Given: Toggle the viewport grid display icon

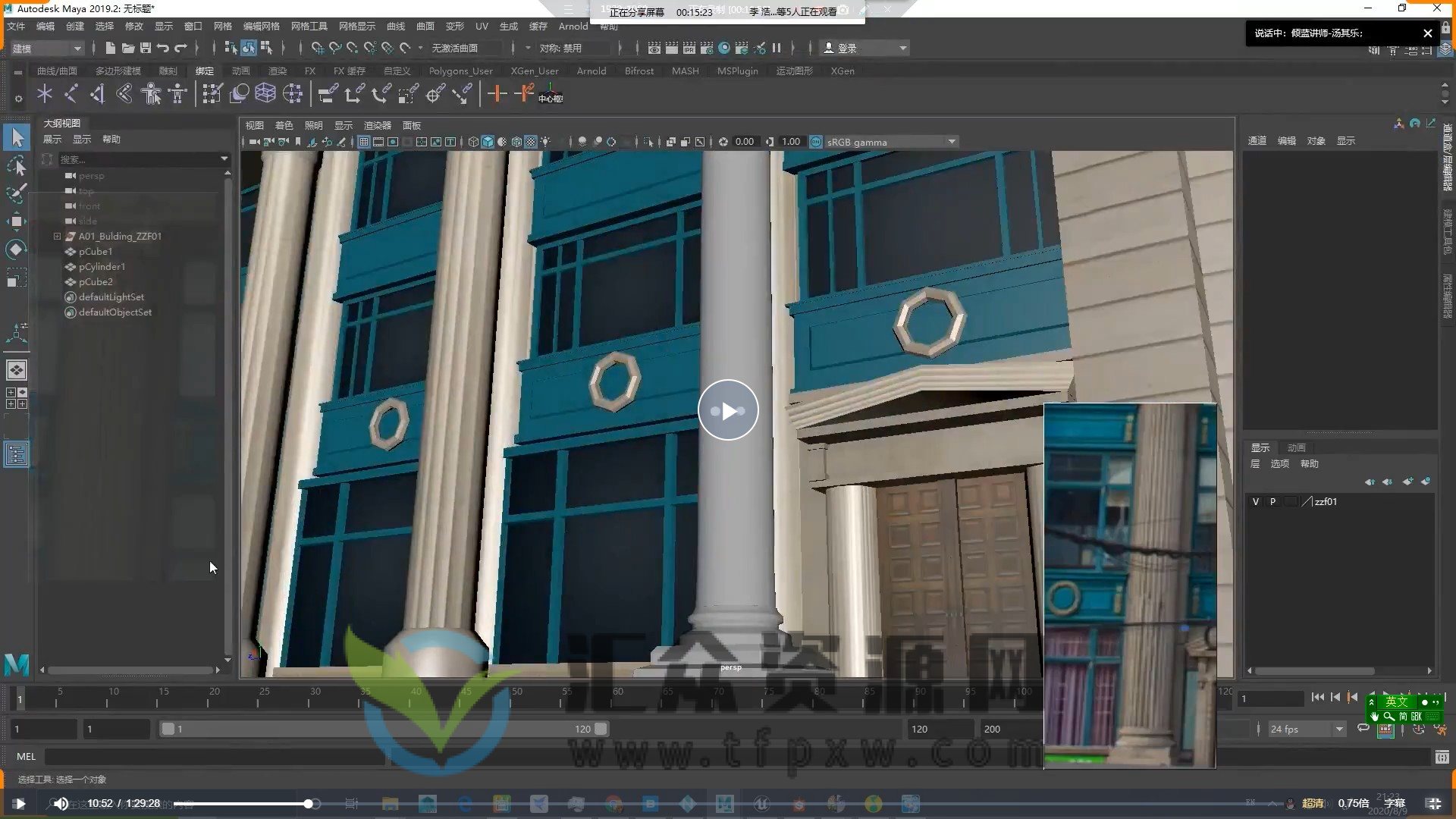Looking at the screenshot, I should (x=363, y=142).
